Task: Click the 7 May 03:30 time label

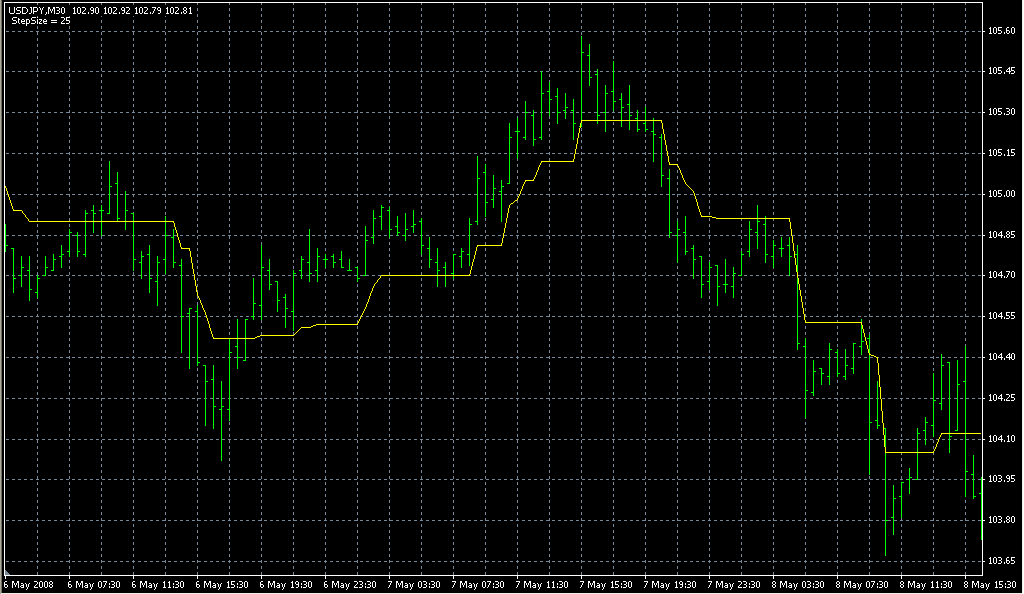Action: 414,585
